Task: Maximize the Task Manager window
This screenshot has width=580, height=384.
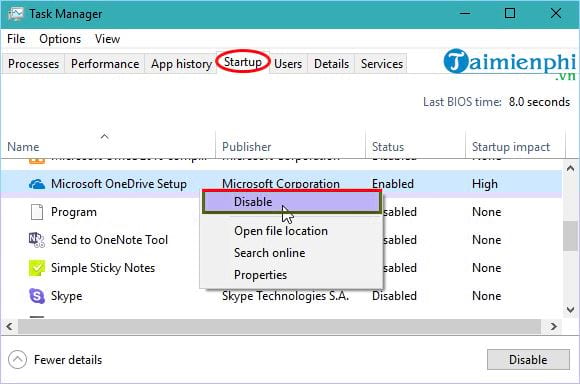Action: pyautogui.click(x=510, y=14)
